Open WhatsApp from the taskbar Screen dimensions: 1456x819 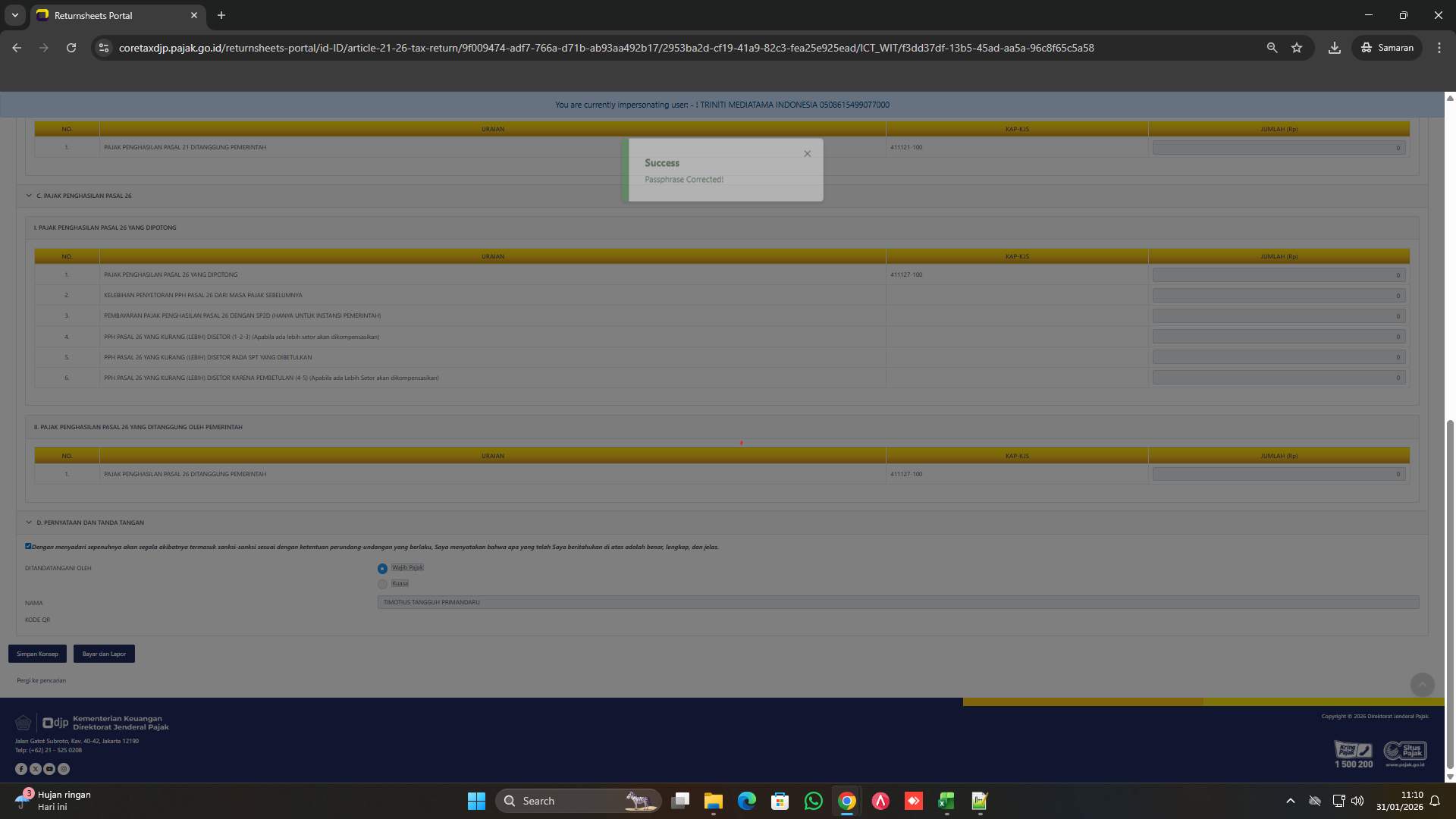point(813,801)
